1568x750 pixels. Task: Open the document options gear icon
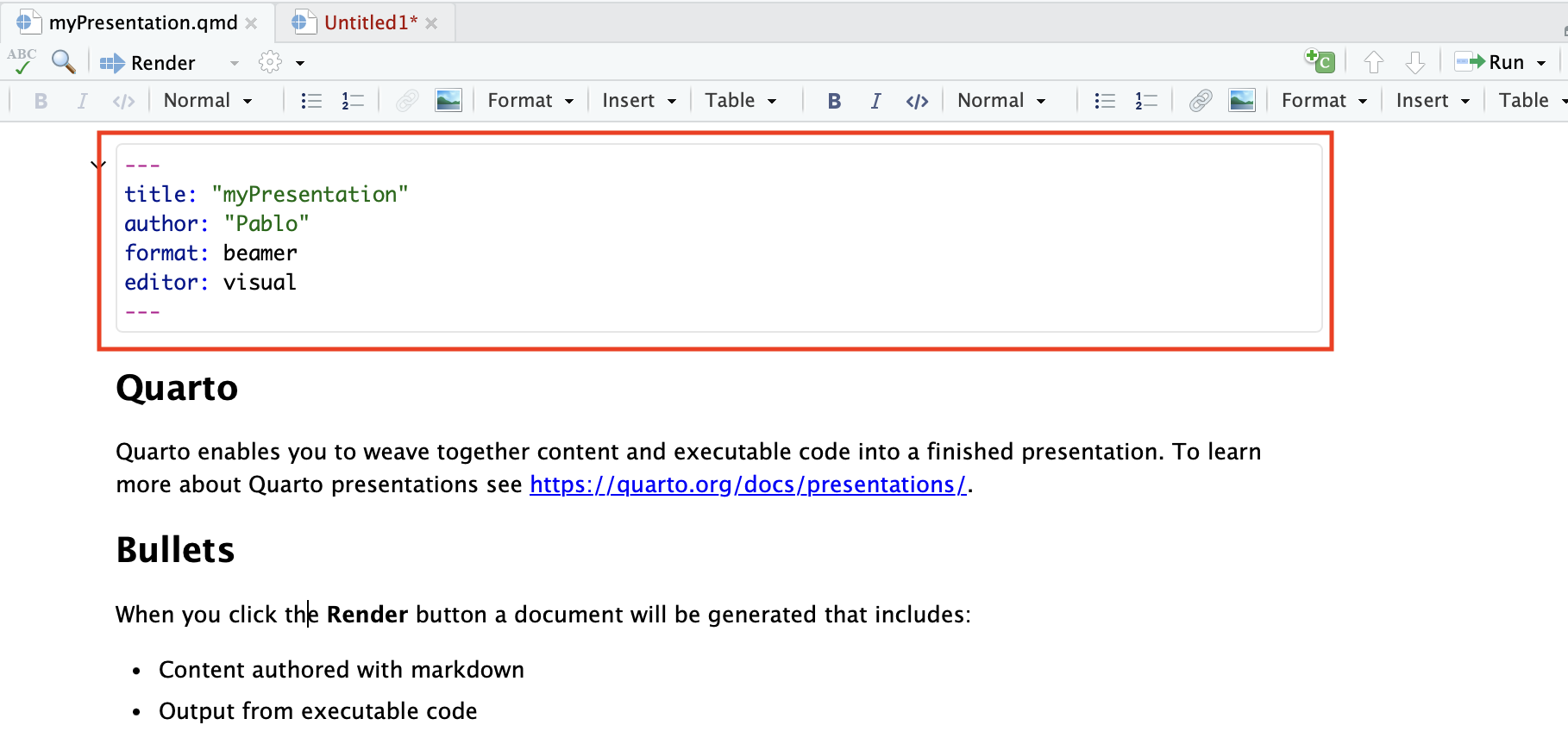click(270, 62)
